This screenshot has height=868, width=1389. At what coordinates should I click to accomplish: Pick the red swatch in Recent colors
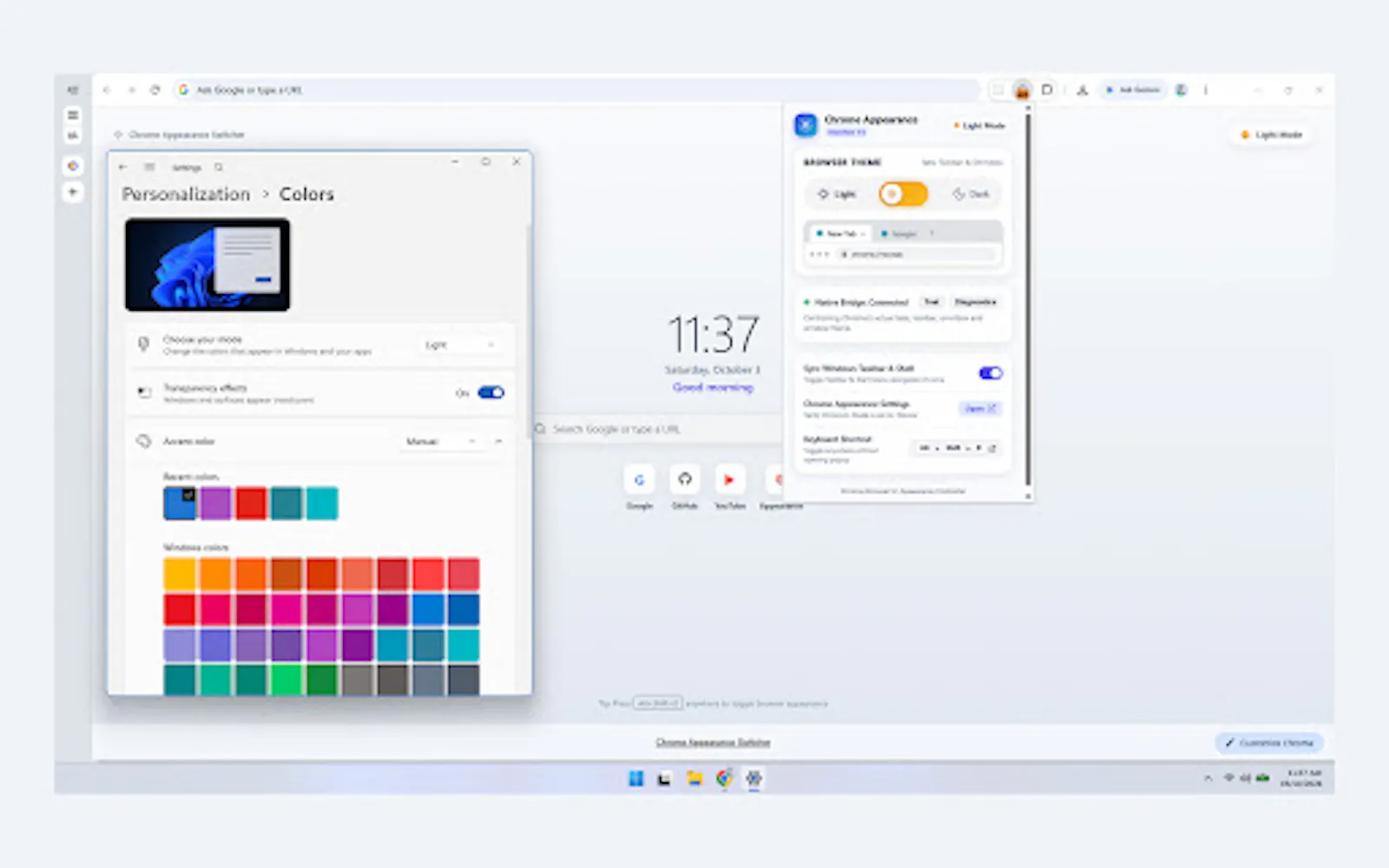[251, 503]
